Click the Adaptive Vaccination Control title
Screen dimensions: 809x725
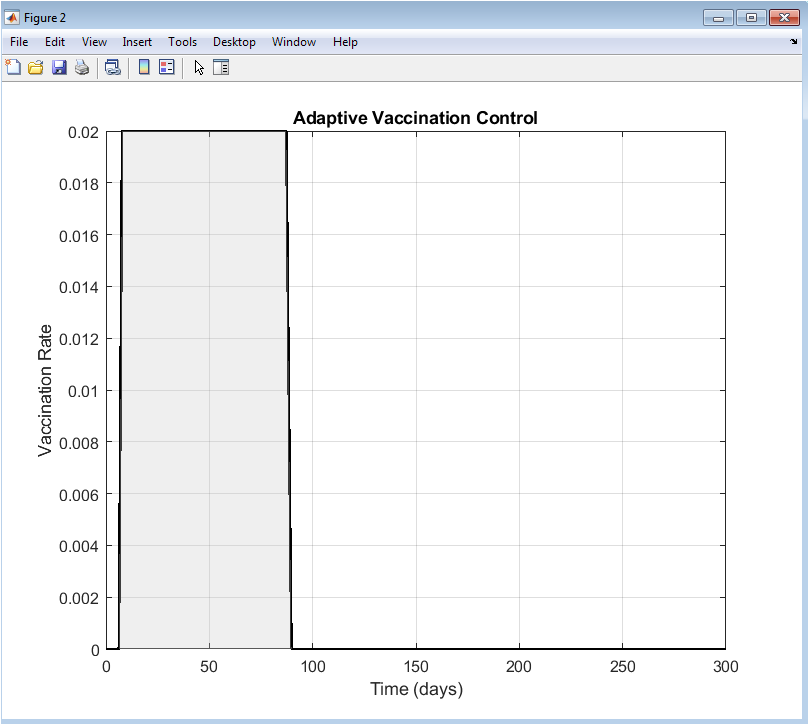(x=415, y=118)
